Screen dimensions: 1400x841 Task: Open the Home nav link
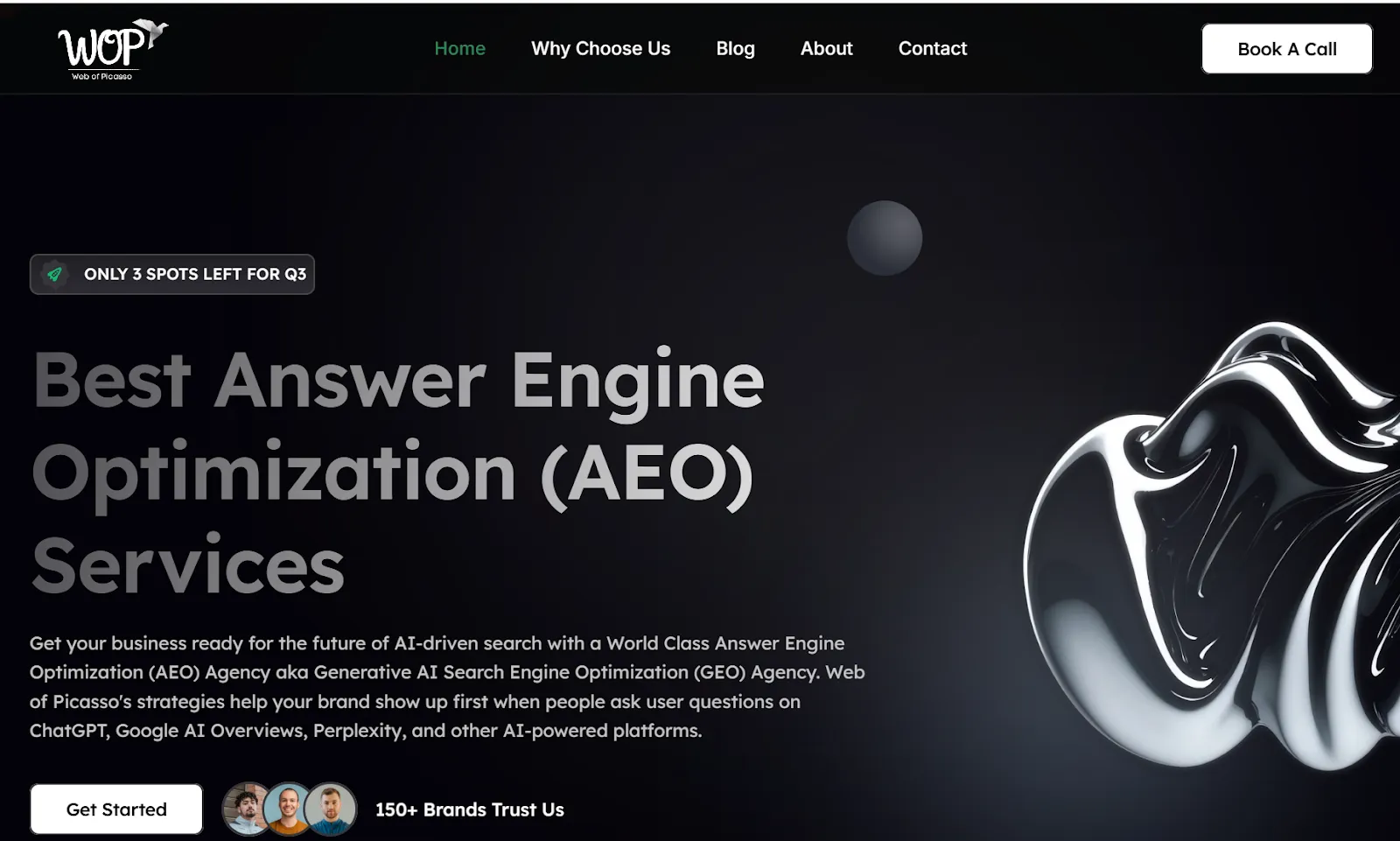(459, 49)
